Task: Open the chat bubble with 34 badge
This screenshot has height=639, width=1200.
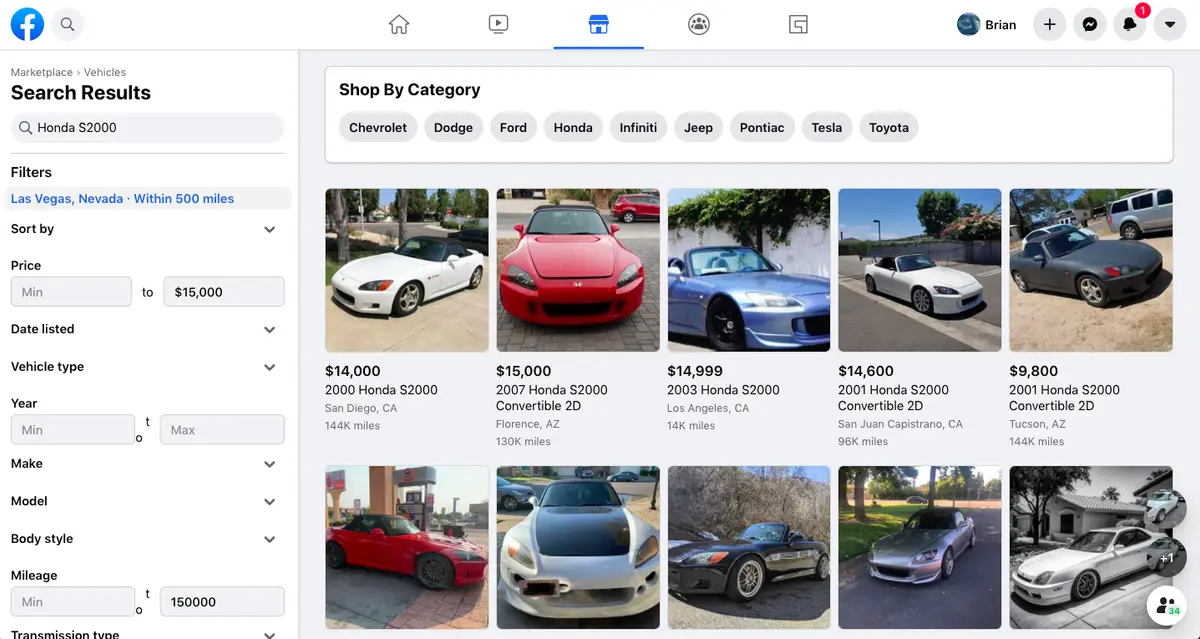Action: click(x=1166, y=605)
